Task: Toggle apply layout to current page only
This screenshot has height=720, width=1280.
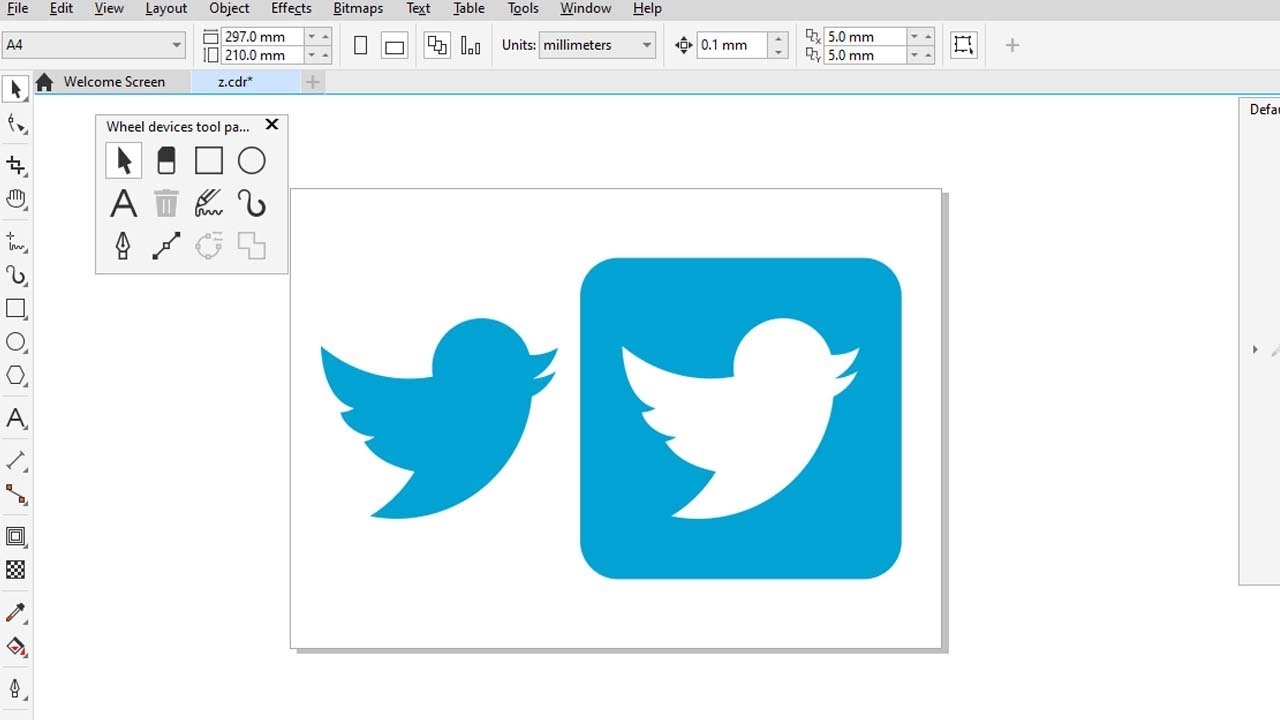Action: click(x=470, y=46)
